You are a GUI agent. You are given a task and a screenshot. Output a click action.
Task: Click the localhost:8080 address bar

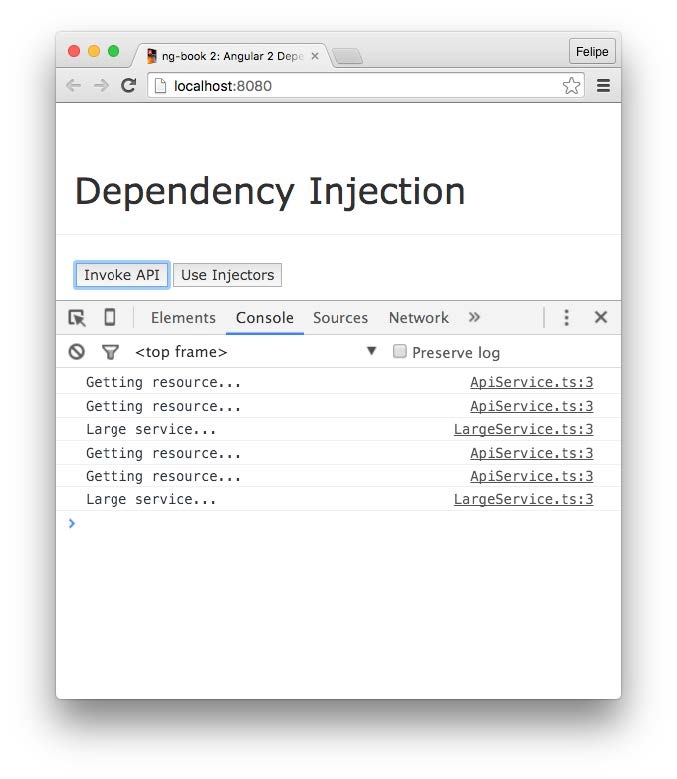(350, 86)
